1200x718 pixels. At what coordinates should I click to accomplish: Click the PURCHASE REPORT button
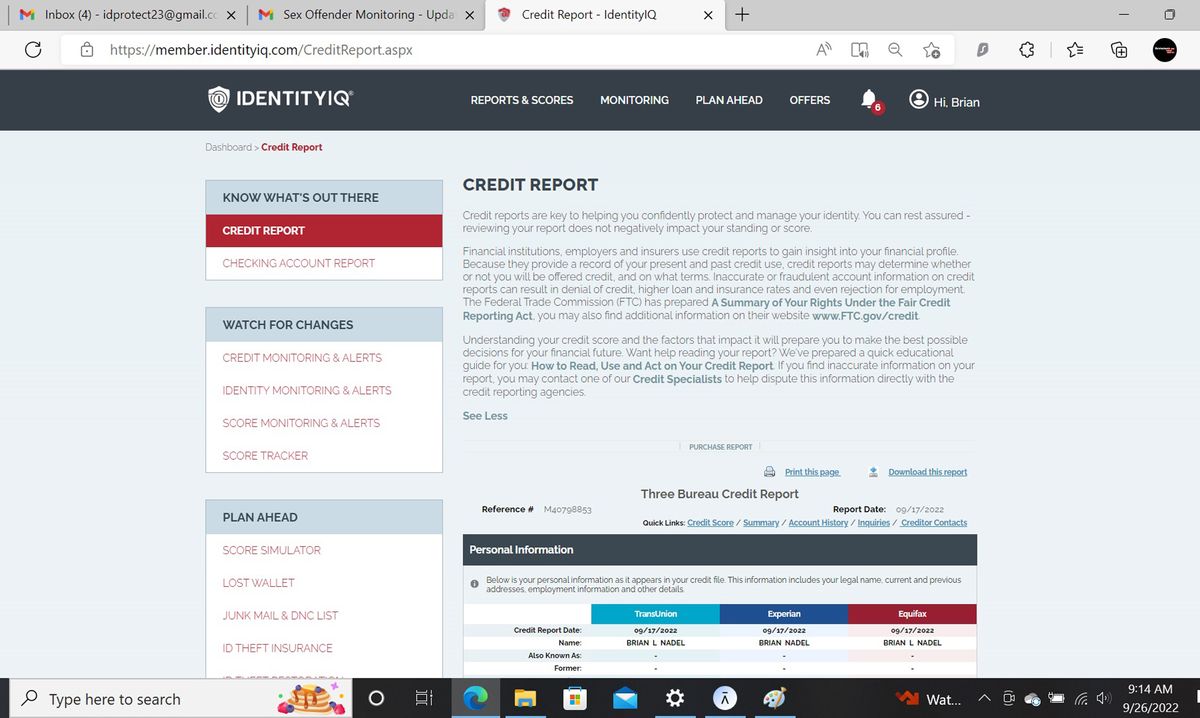(720, 446)
